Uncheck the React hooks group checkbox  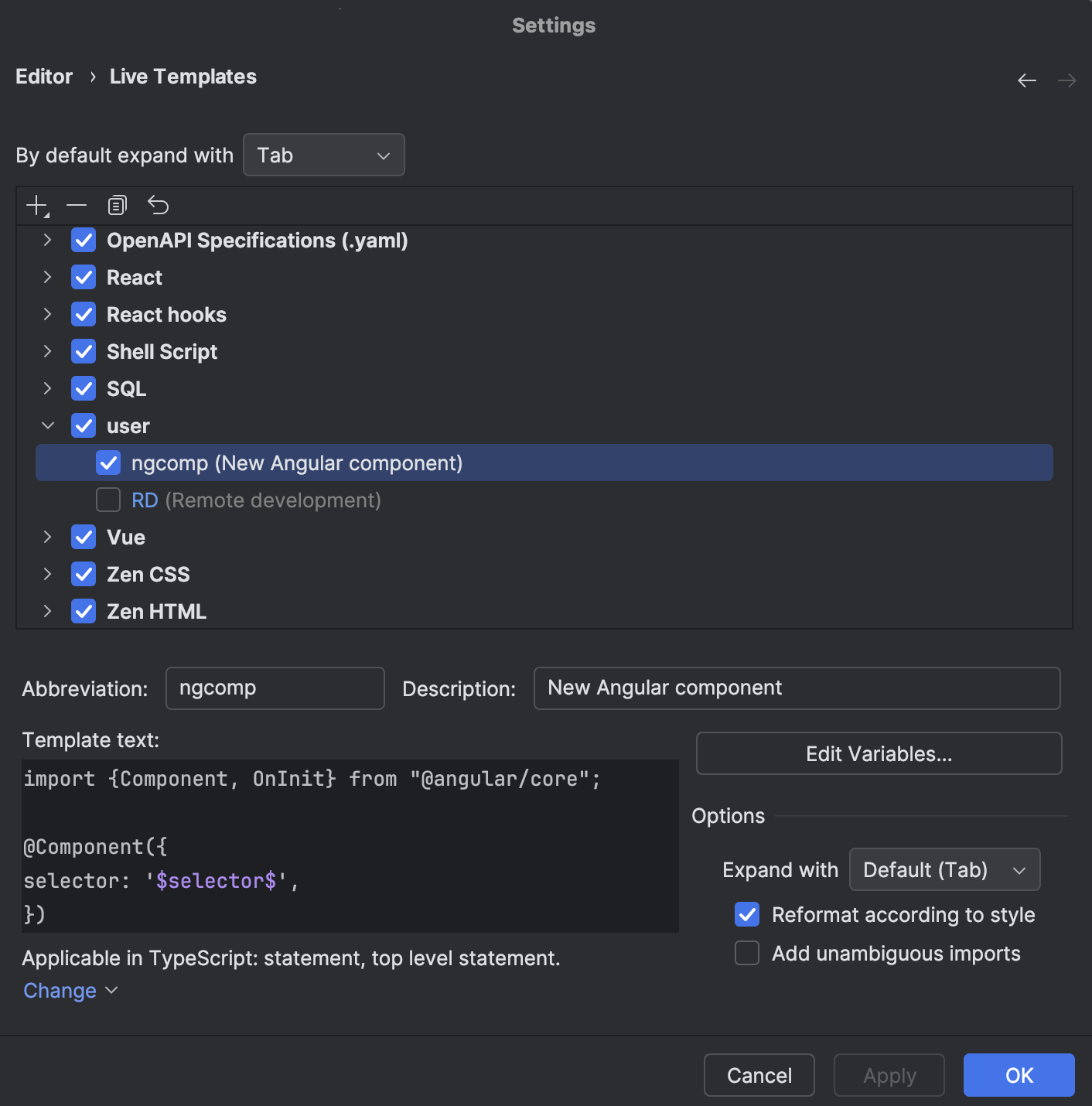(x=84, y=315)
